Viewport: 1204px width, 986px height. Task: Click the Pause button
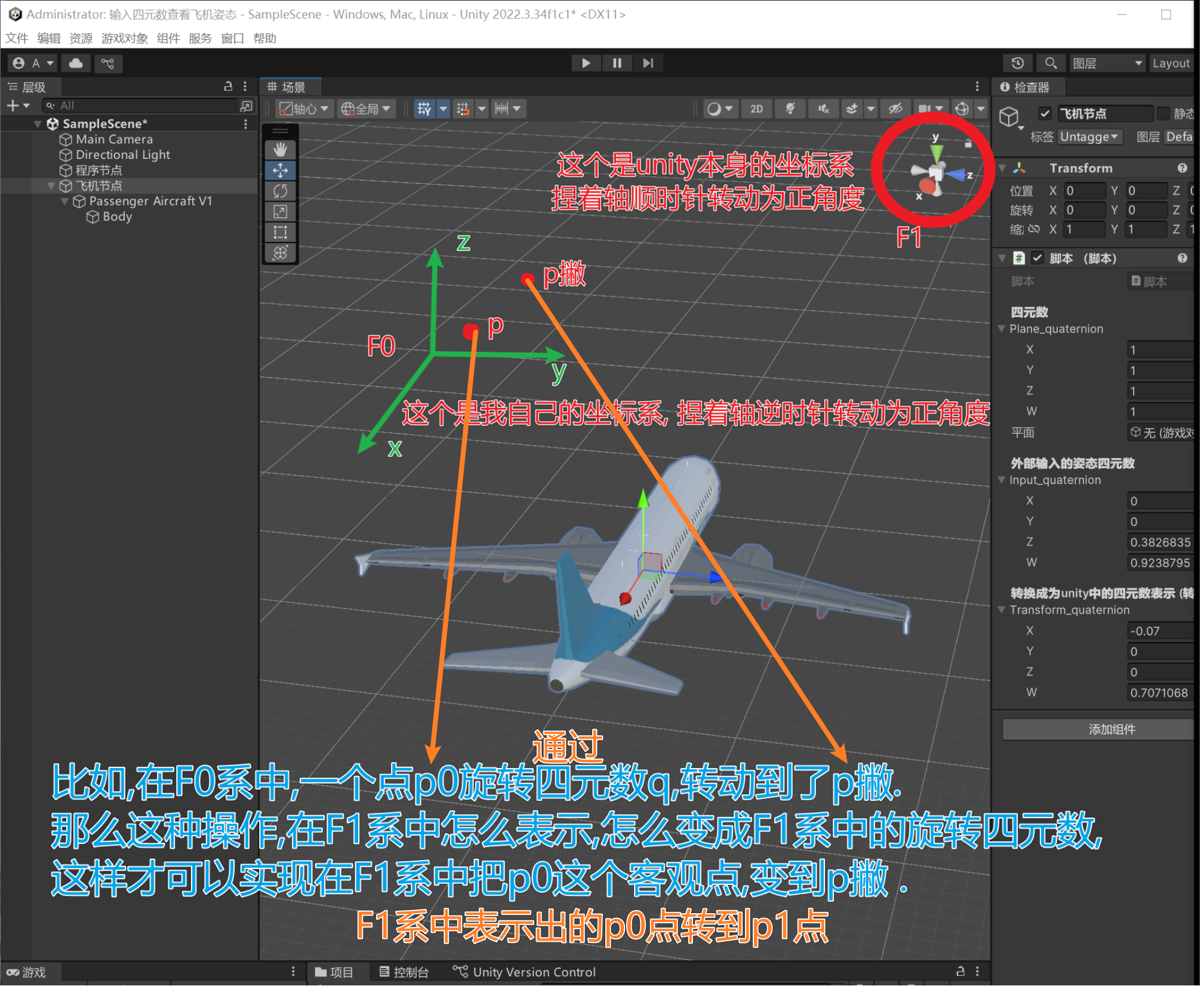[617, 63]
